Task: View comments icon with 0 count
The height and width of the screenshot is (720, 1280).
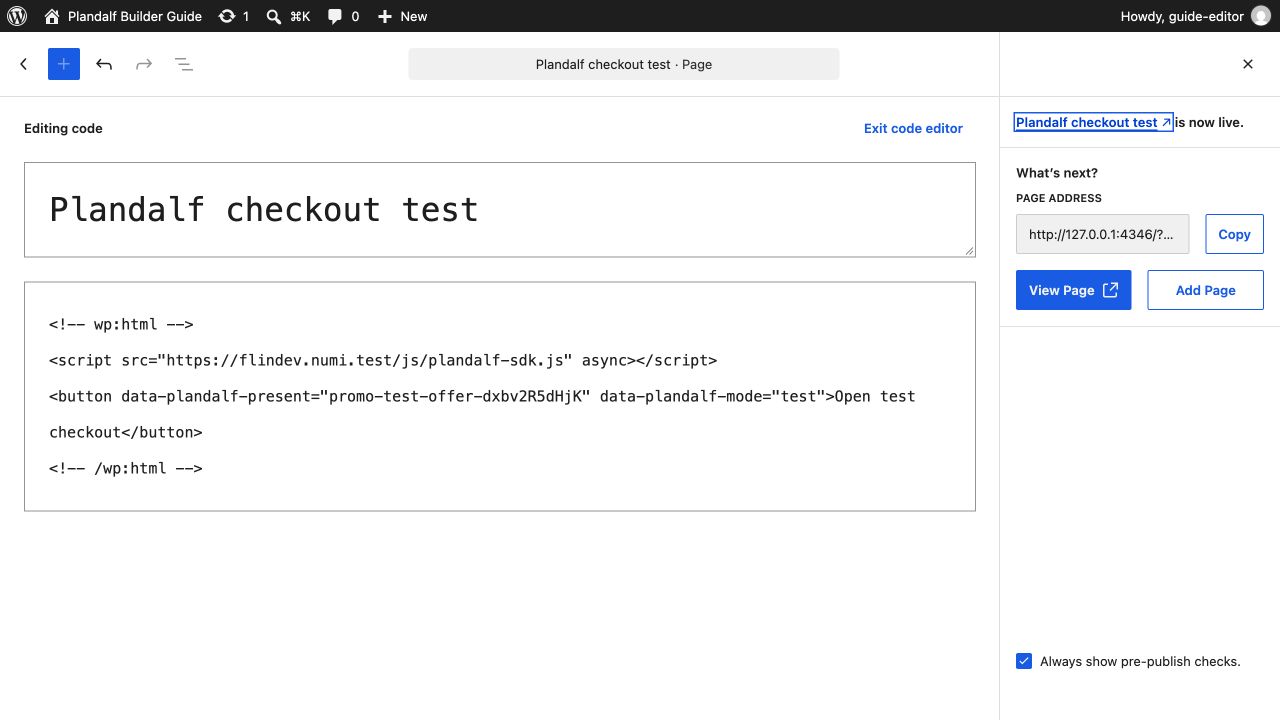Action: coord(343,16)
